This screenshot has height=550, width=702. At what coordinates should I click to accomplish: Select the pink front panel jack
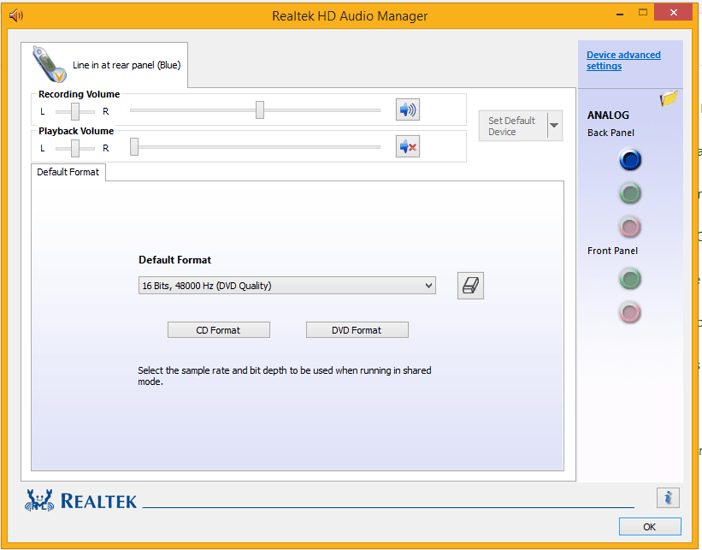tap(630, 312)
